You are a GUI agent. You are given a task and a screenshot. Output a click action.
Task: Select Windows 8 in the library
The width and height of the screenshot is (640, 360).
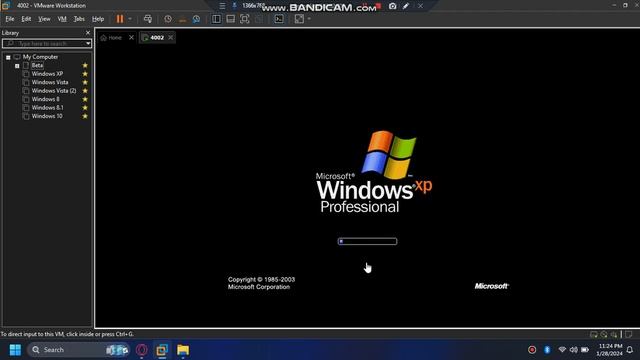tap(45, 99)
